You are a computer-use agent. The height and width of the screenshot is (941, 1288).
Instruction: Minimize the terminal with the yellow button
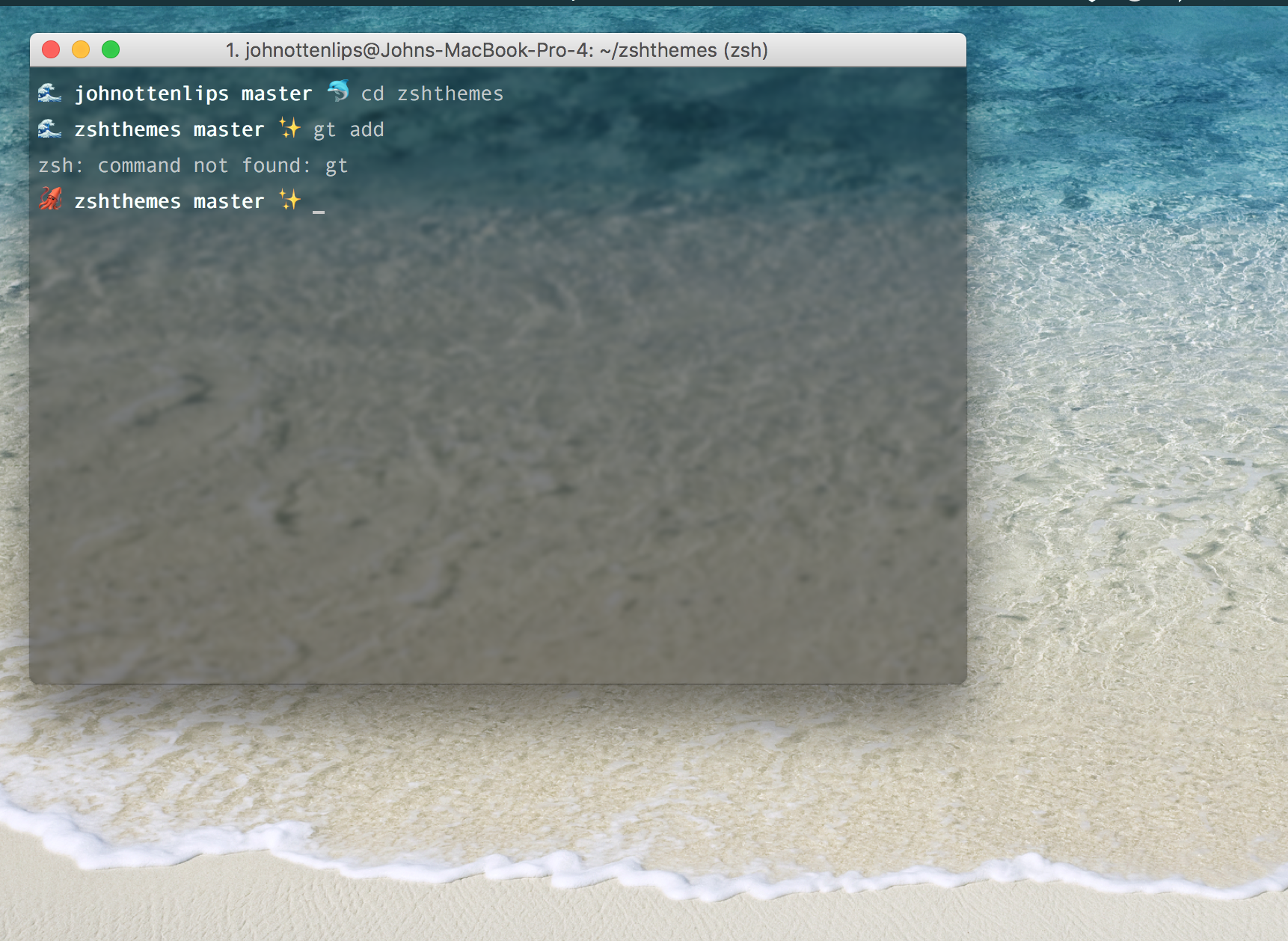(x=81, y=50)
